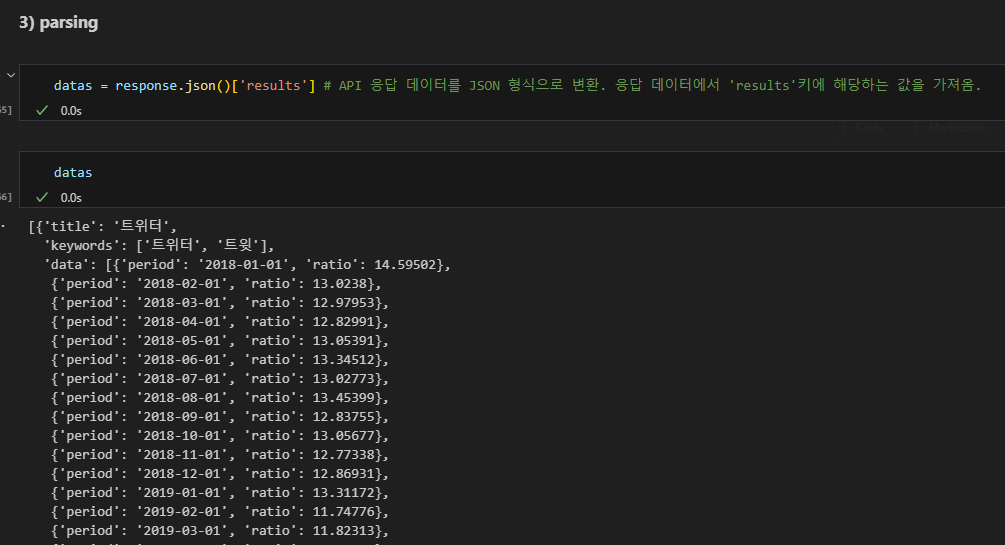Screen dimensions: 1005x545
Task: Select the period '2018-12-01' row
Action: coord(220,474)
